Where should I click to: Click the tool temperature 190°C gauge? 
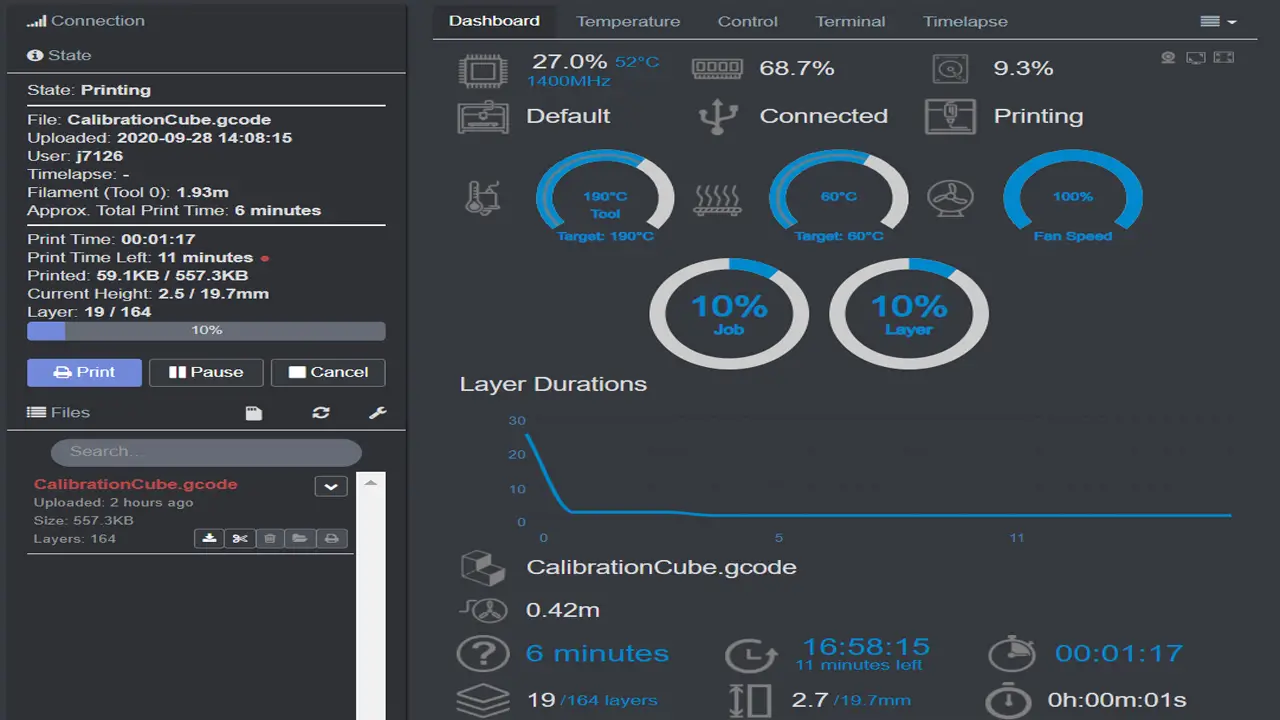605,198
